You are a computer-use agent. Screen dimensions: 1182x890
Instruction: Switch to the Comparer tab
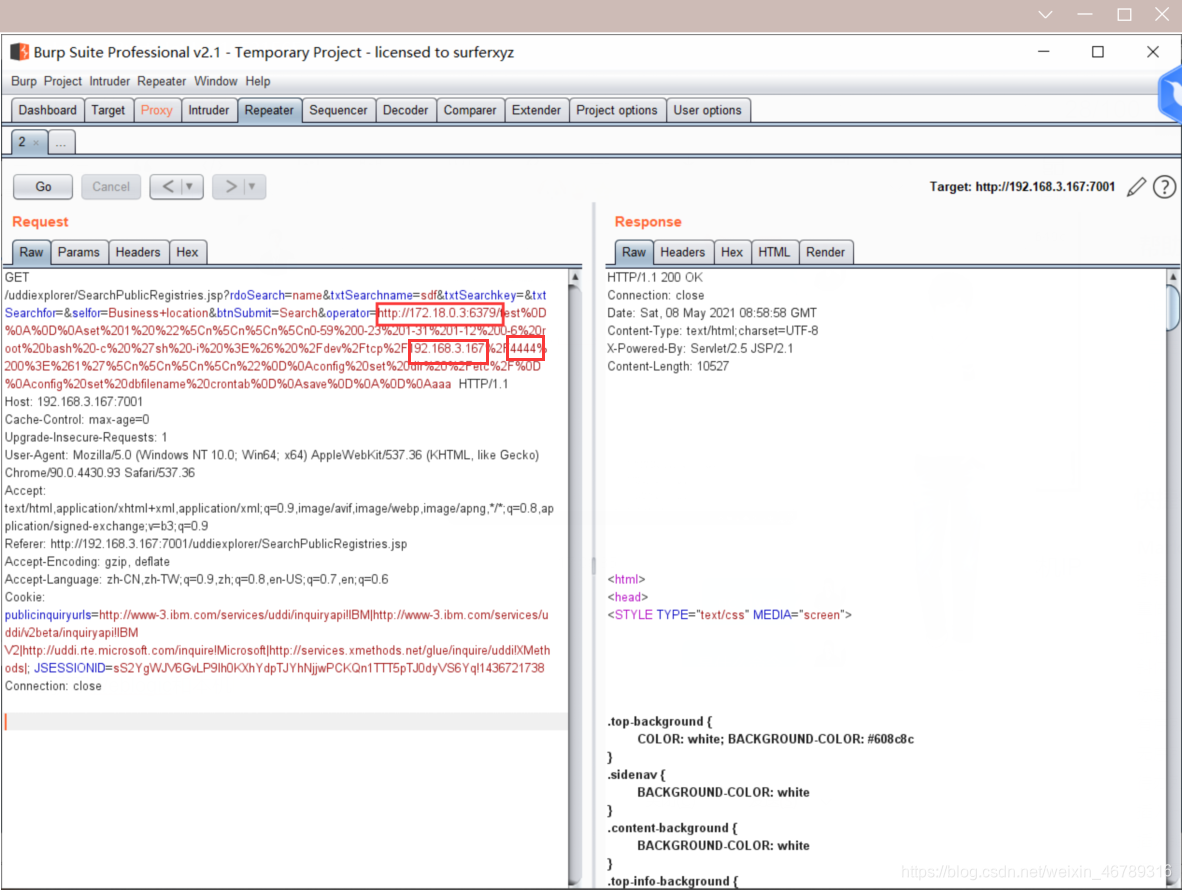[x=470, y=110]
